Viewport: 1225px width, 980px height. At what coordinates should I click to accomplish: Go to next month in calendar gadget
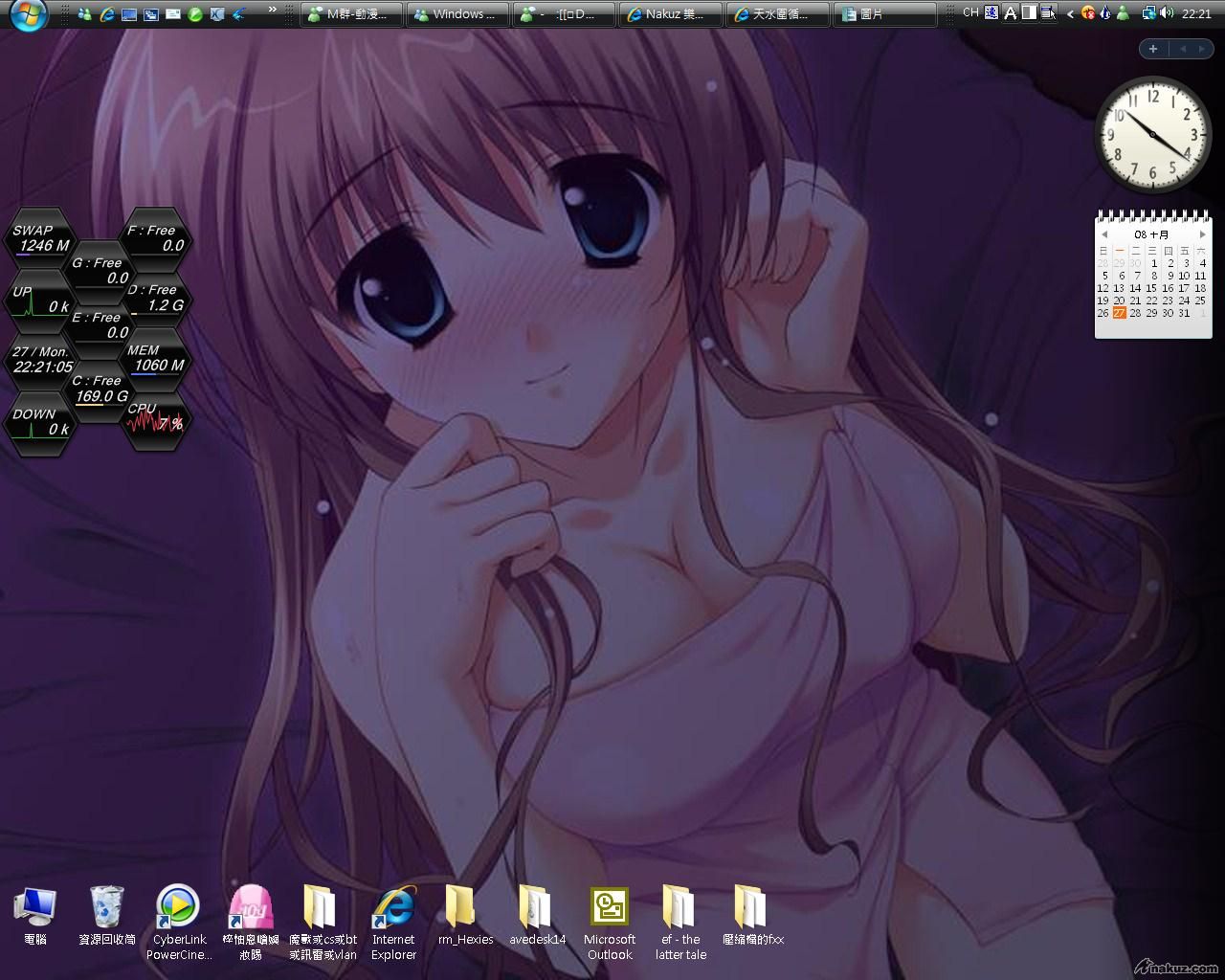(x=1202, y=234)
